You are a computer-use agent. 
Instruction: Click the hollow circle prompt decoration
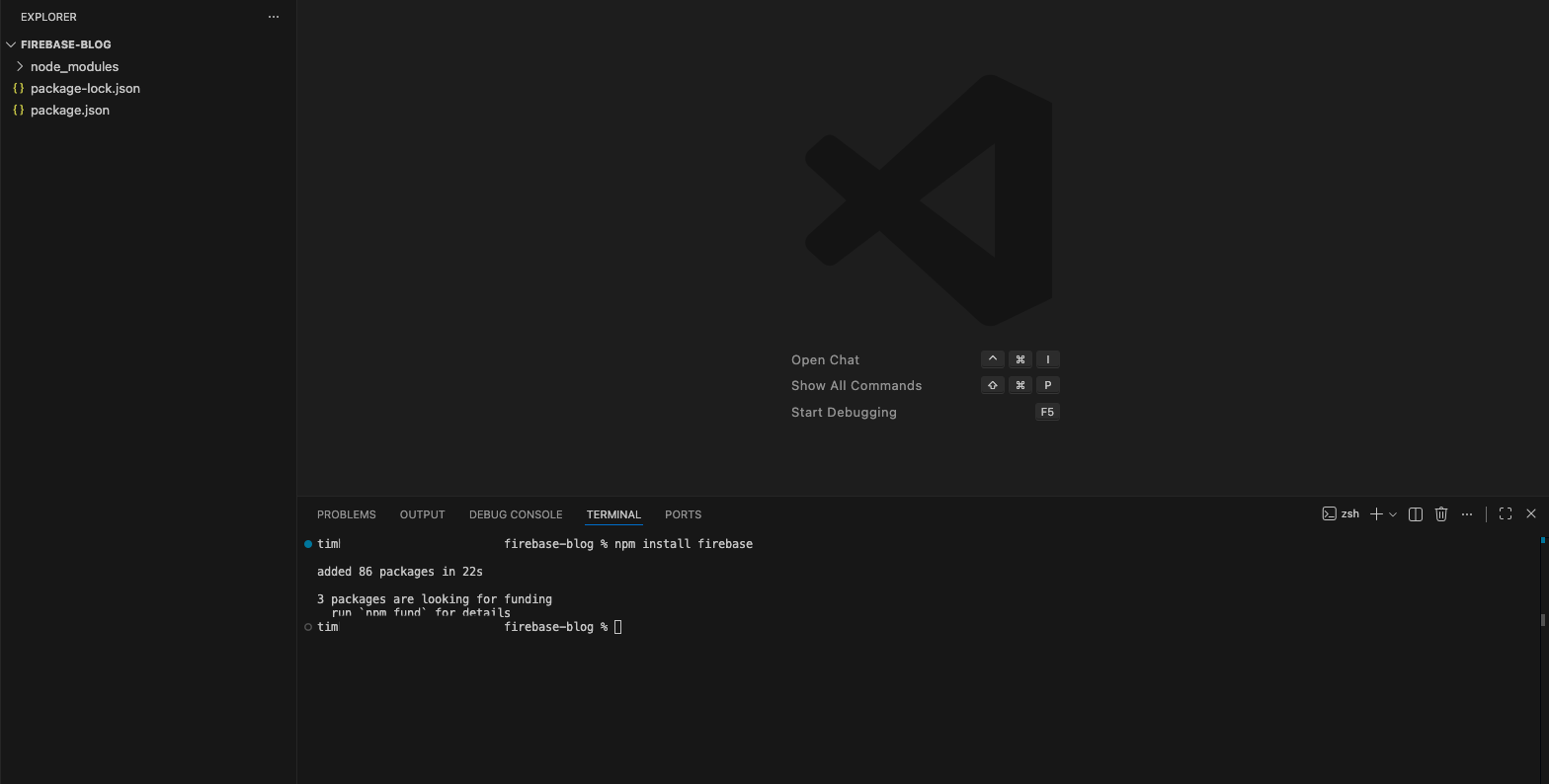pos(308,627)
